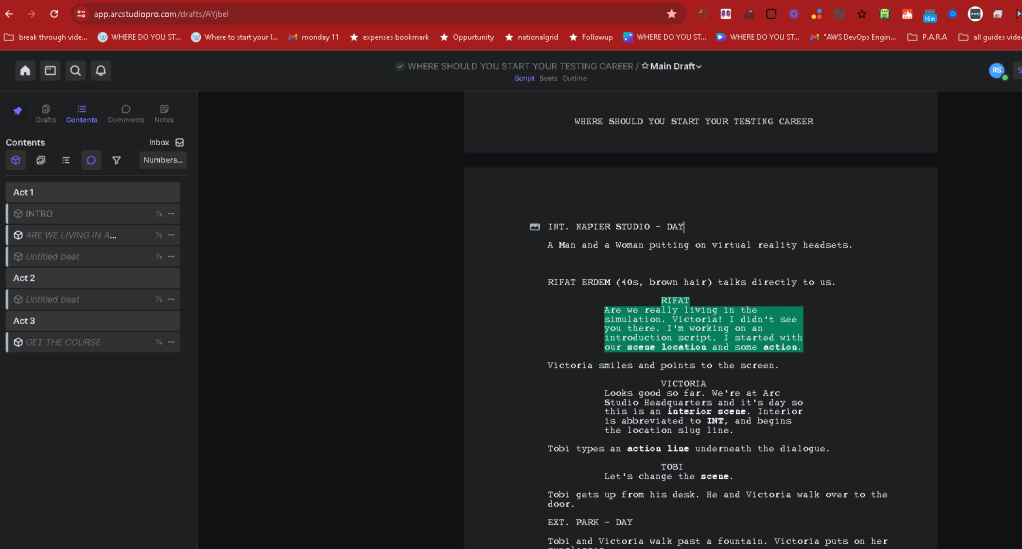Bookmark this page with the star
This screenshot has height=549, width=1022.
point(671,14)
